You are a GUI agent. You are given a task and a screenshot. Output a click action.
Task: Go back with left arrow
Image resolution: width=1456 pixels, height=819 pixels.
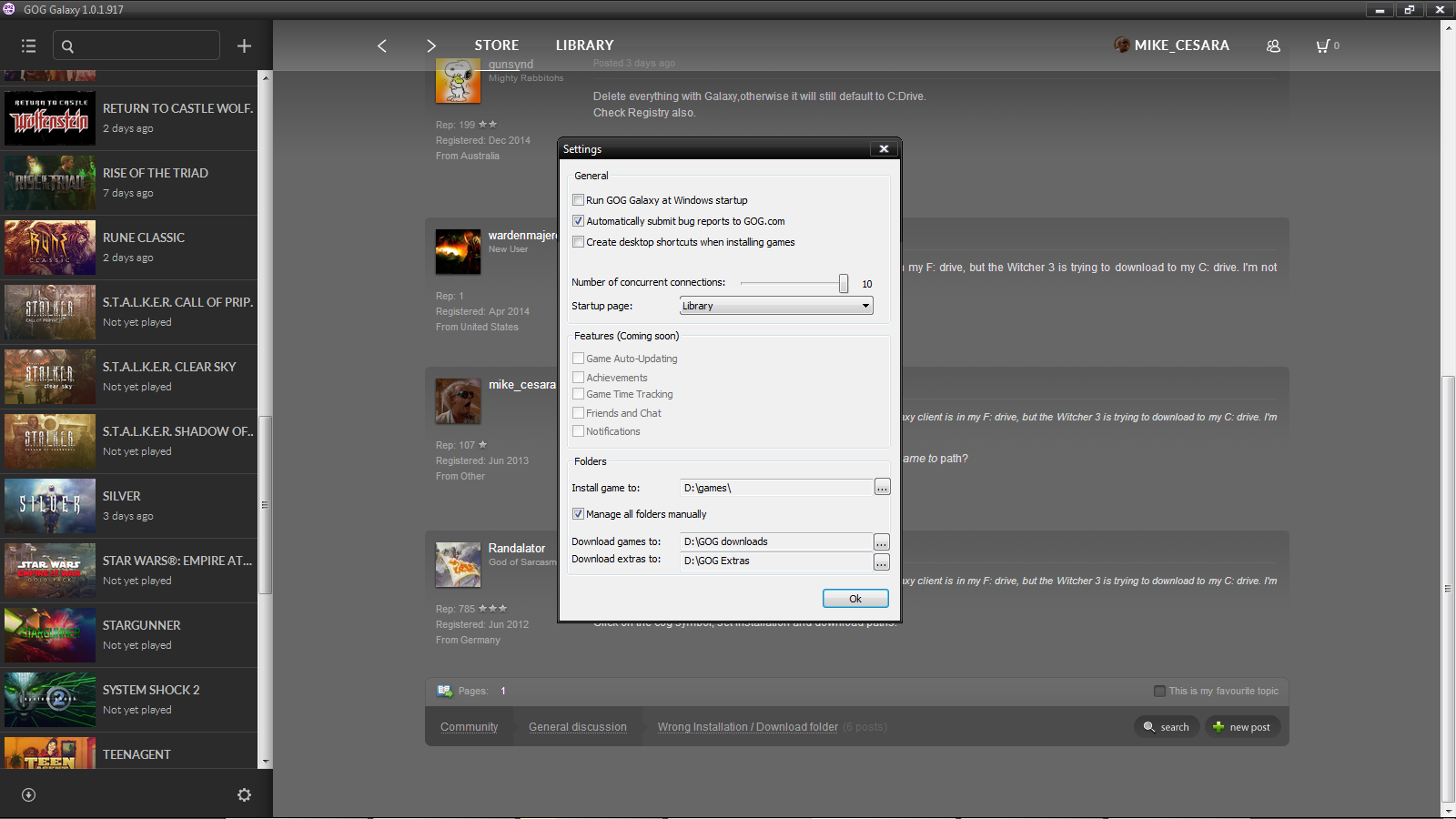pyautogui.click(x=382, y=45)
